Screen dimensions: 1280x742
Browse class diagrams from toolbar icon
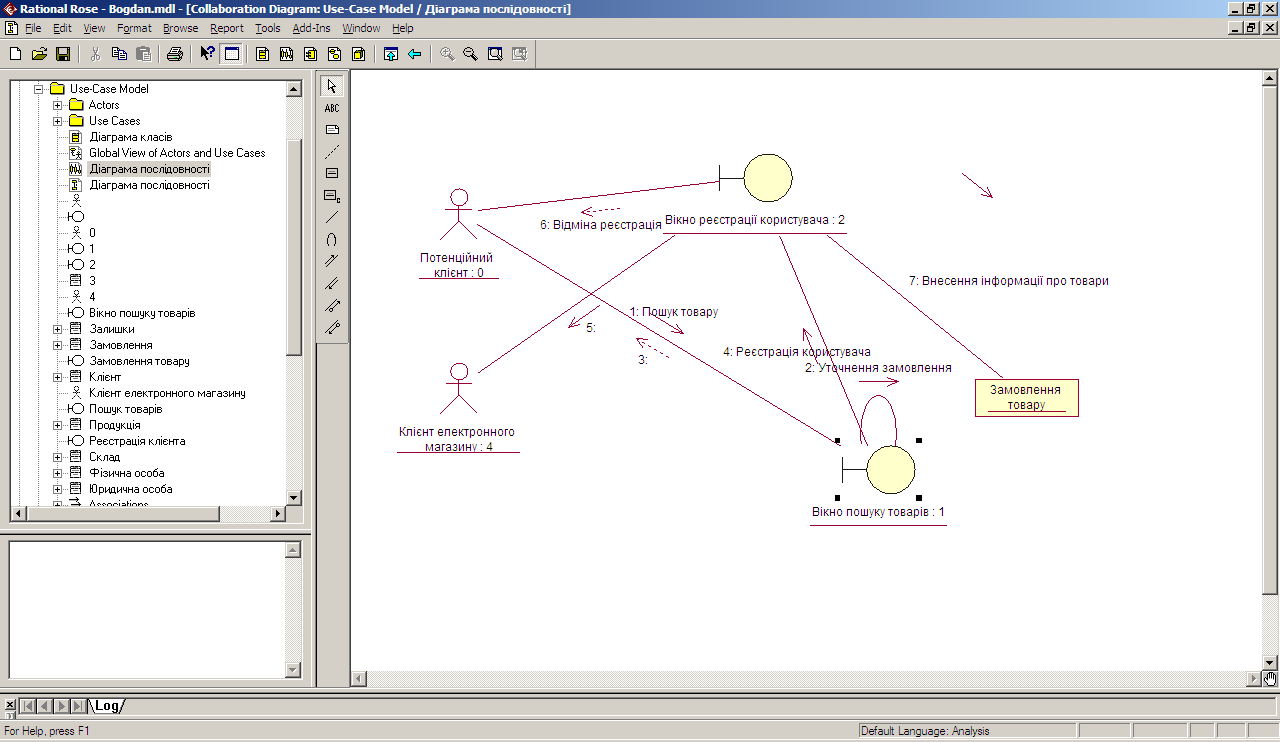(262, 54)
